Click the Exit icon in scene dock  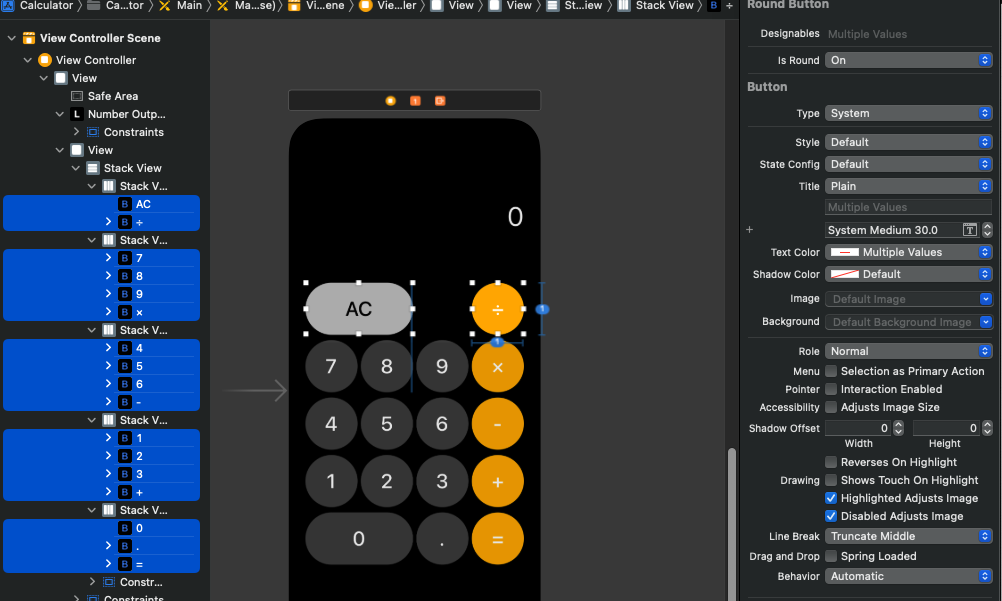(x=440, y=101)
